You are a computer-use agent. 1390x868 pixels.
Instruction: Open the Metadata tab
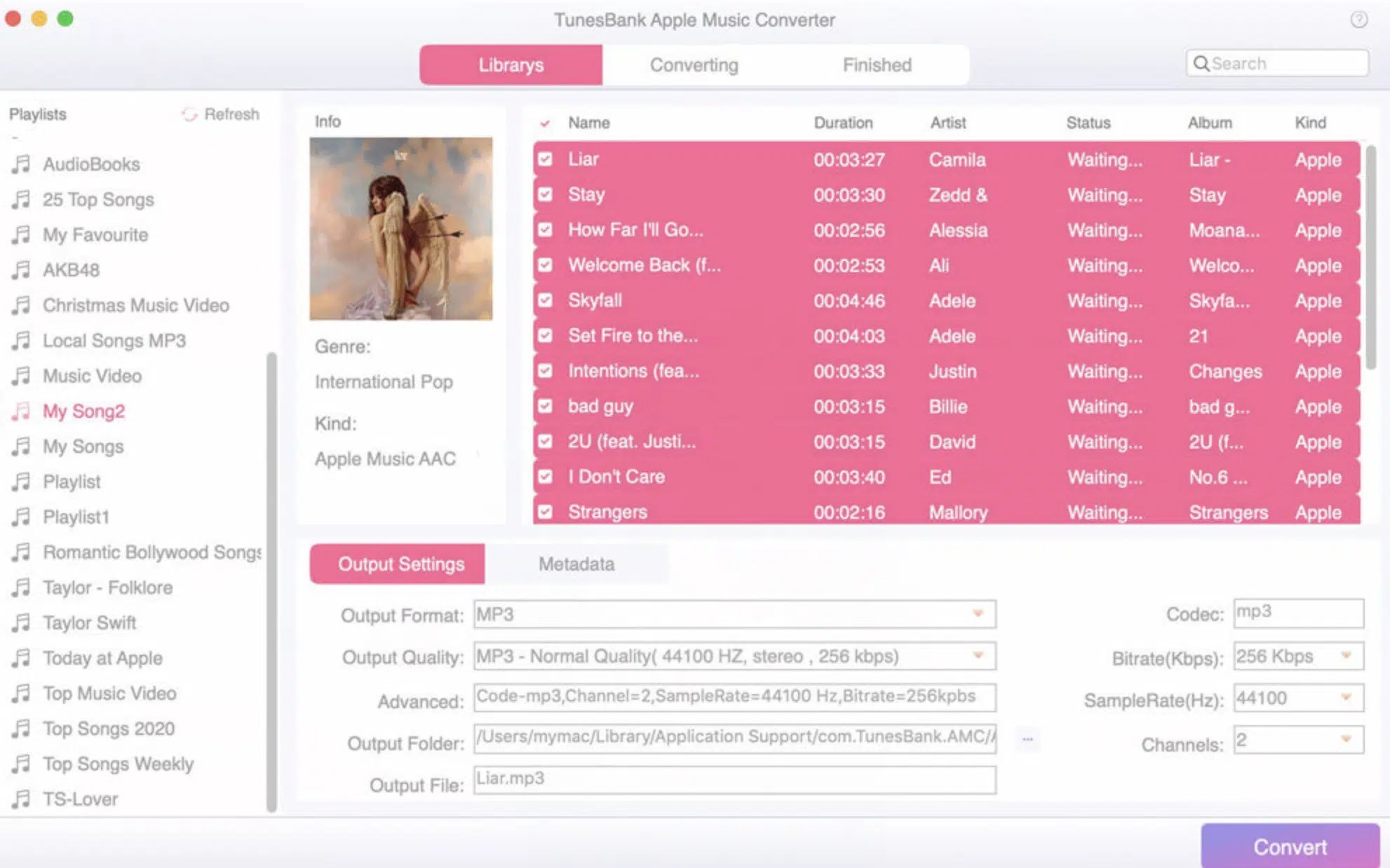[x=576, y=564]
